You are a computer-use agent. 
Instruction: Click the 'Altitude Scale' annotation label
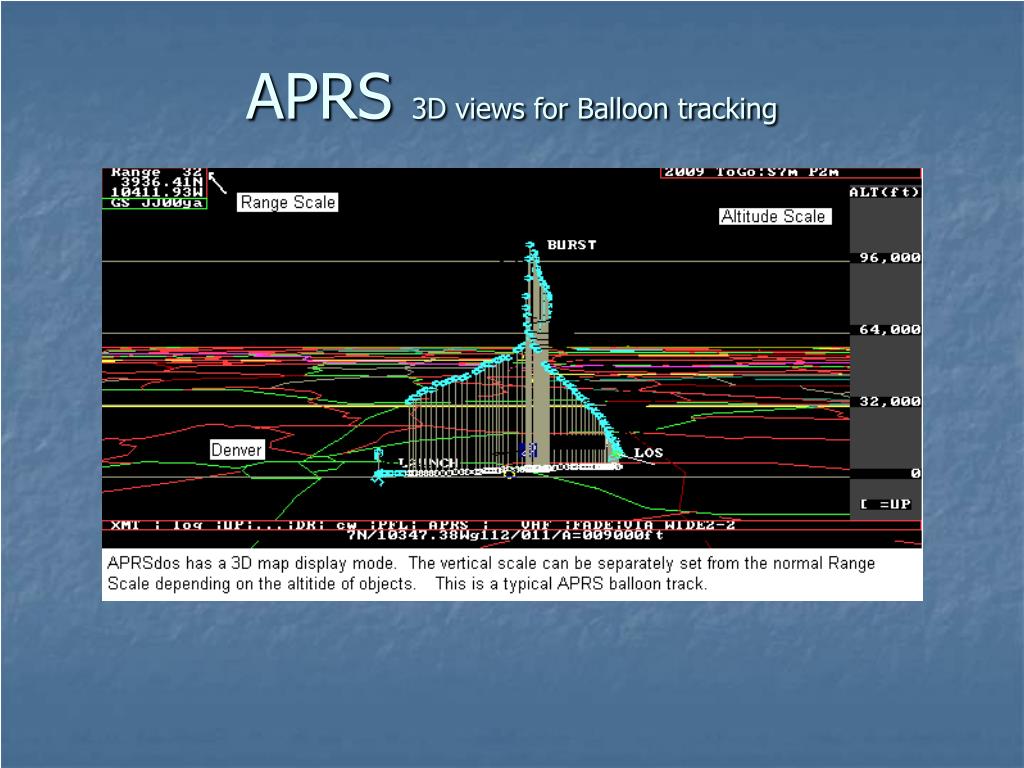coord(775,216)
